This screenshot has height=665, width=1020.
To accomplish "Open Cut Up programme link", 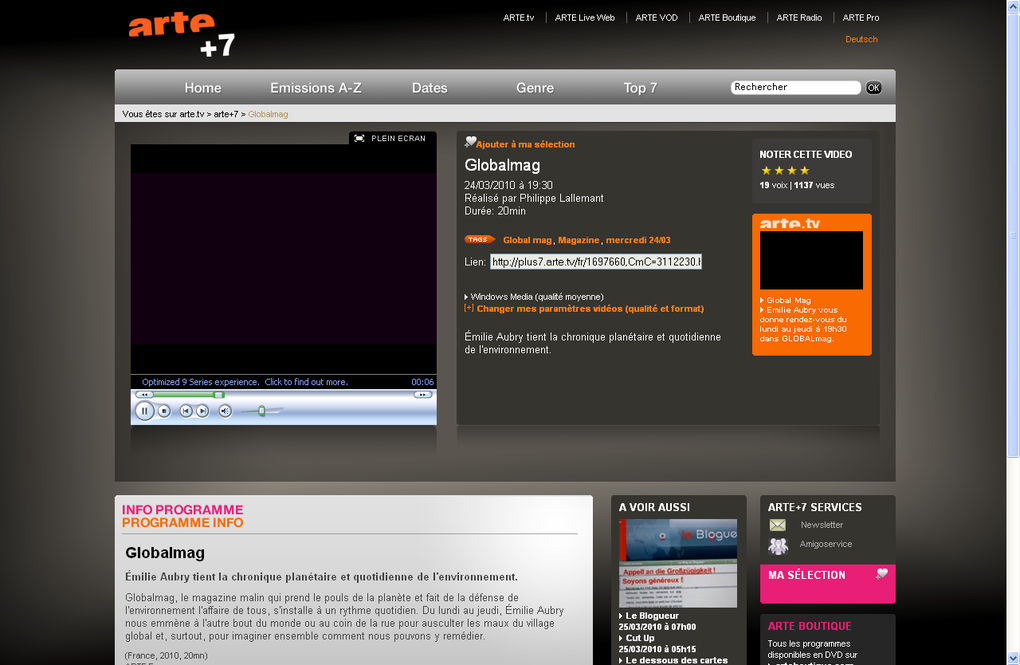I will 639,638.
